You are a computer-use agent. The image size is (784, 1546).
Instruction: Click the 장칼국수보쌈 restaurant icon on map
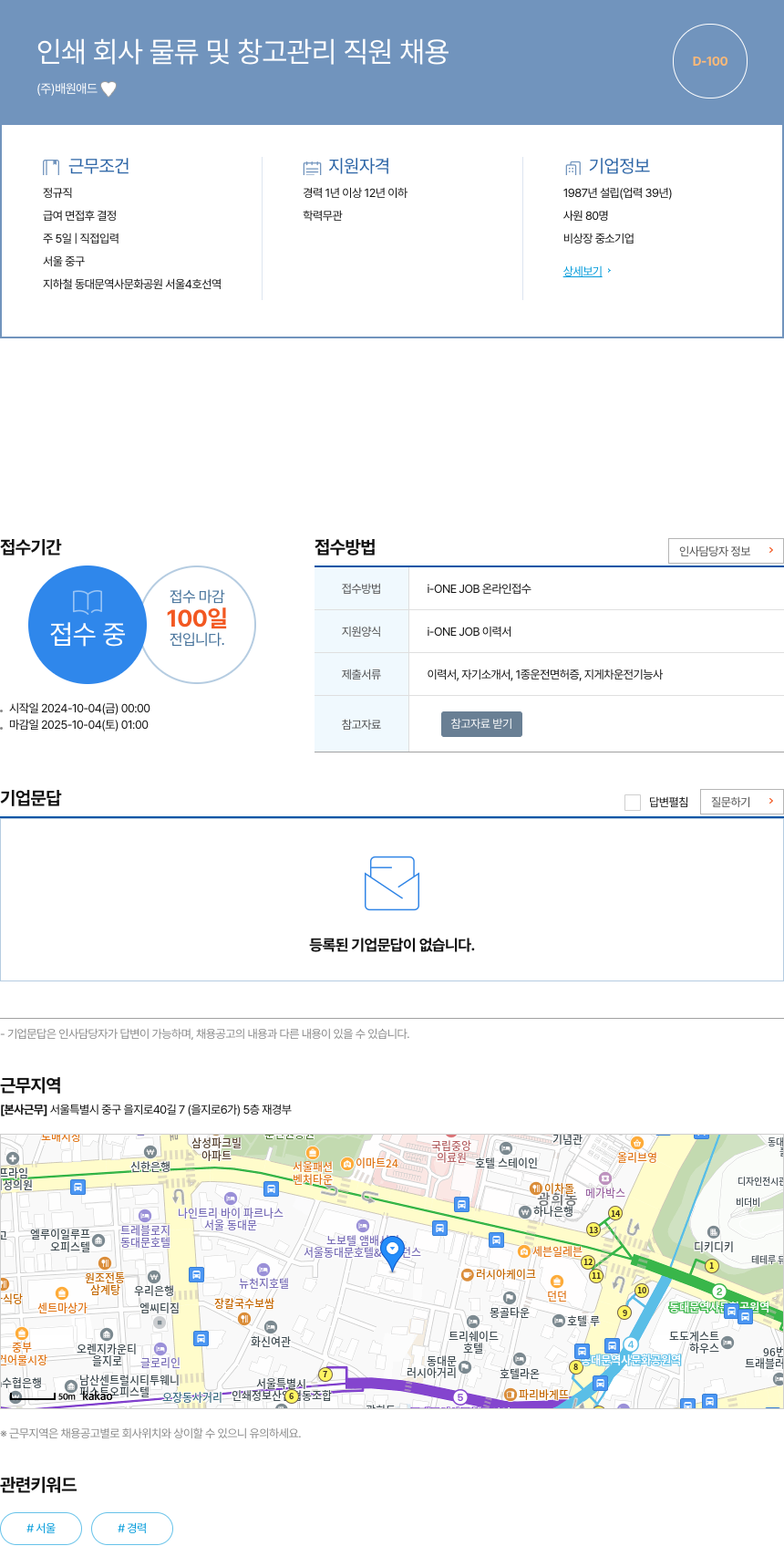(243, 1319)
